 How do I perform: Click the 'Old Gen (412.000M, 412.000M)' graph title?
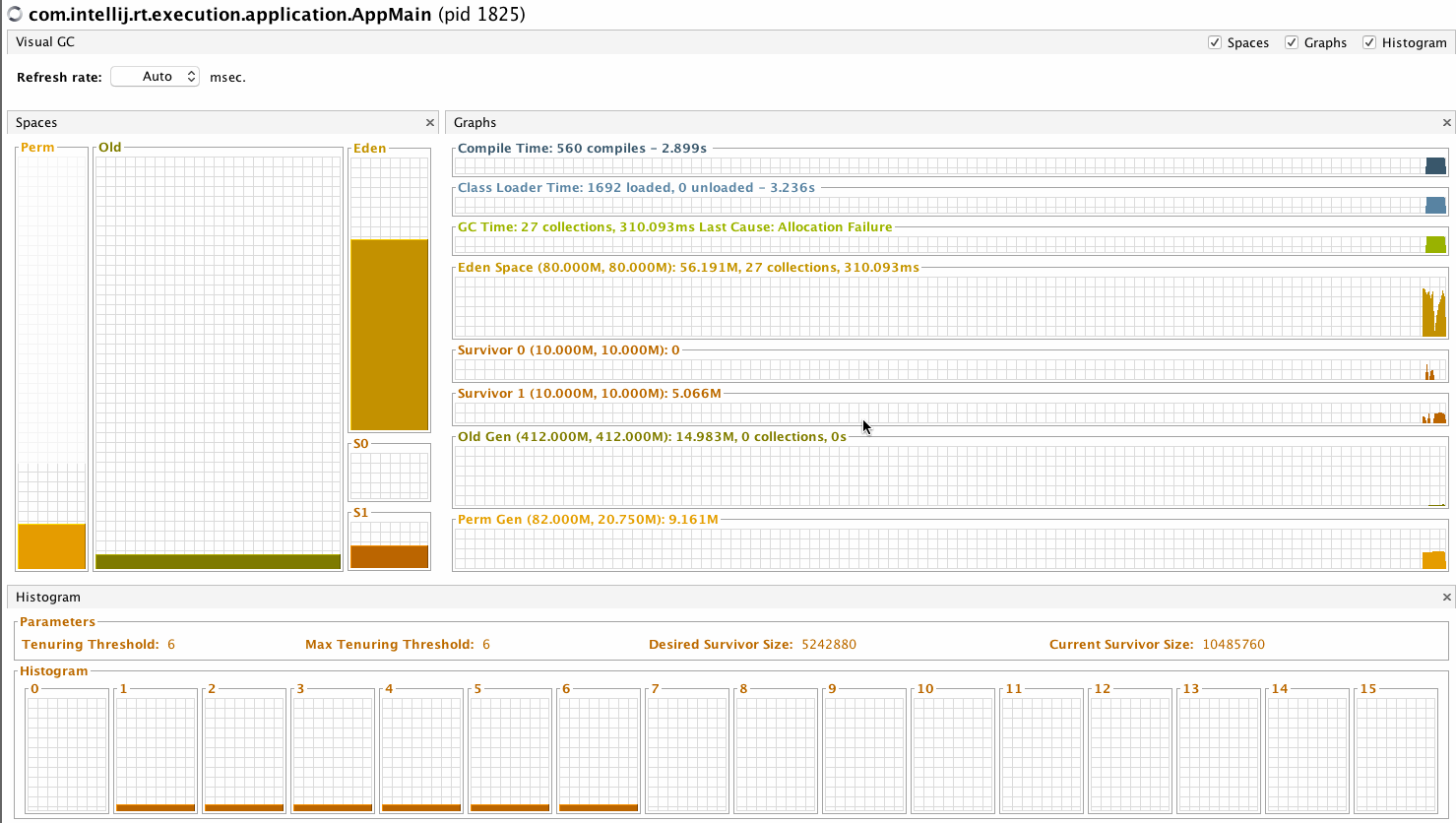[652, 437]
